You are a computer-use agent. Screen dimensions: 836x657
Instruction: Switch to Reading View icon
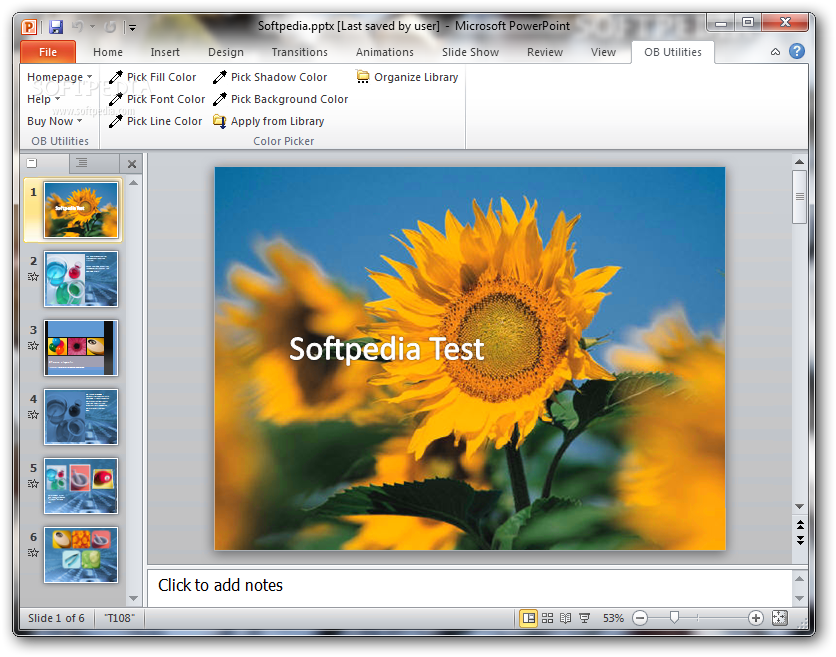click(x=566, y=618)
